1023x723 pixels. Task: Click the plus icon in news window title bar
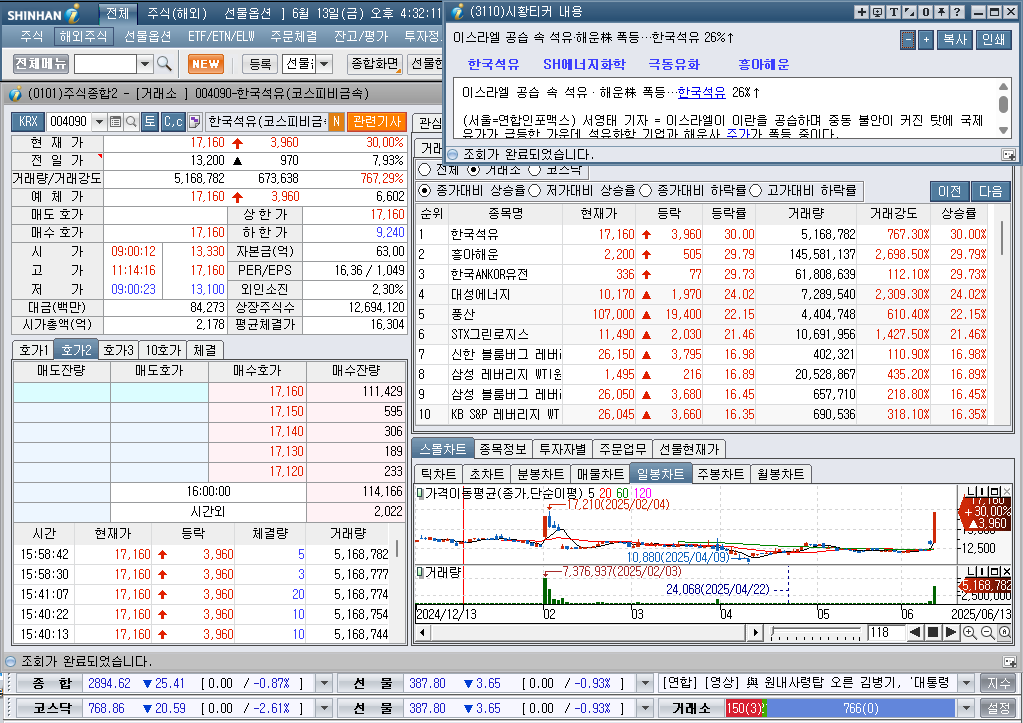click(862, 12)
